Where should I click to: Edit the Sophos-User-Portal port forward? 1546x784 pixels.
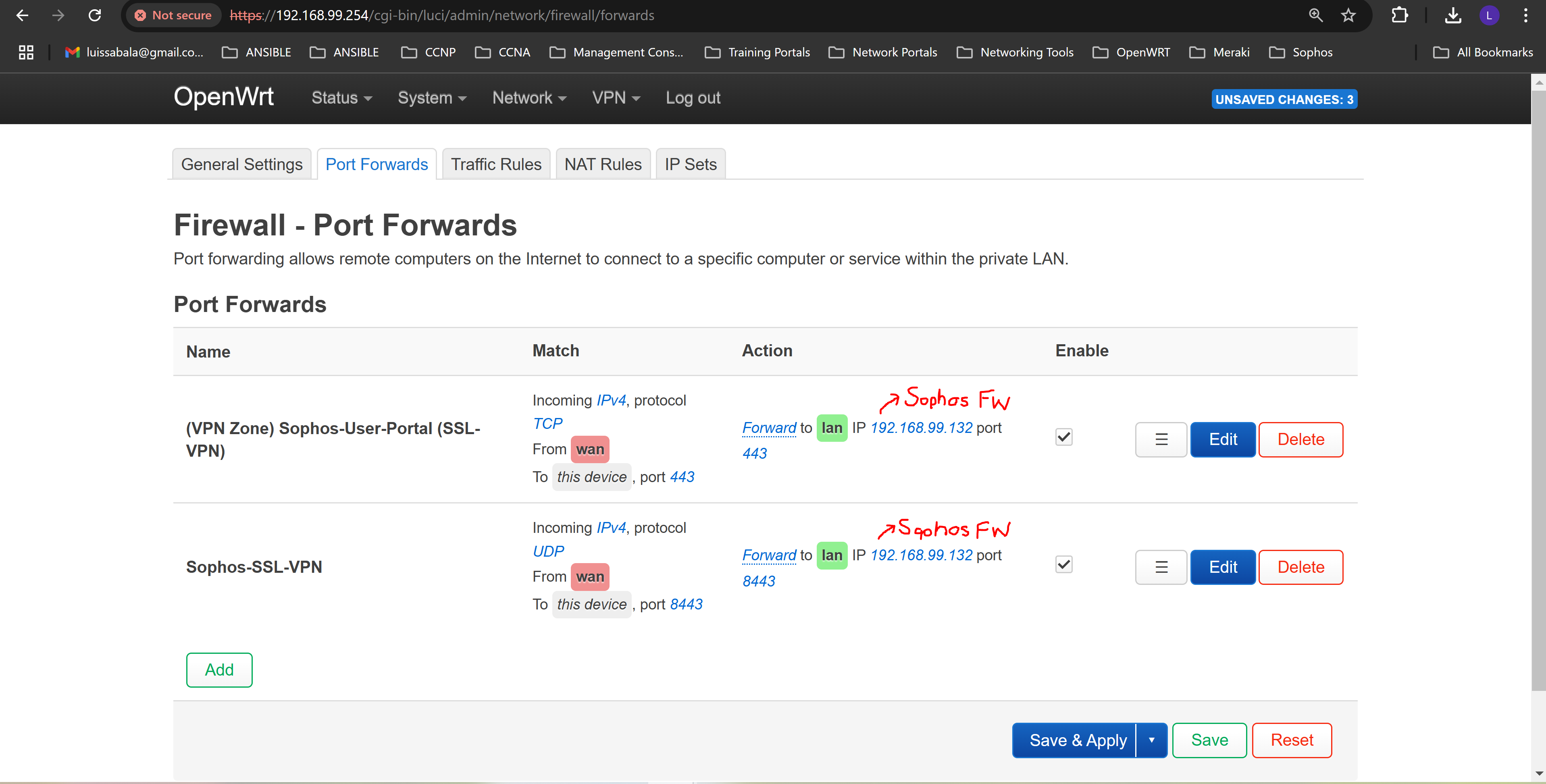pyautogui.click(x=1223, y=439)
